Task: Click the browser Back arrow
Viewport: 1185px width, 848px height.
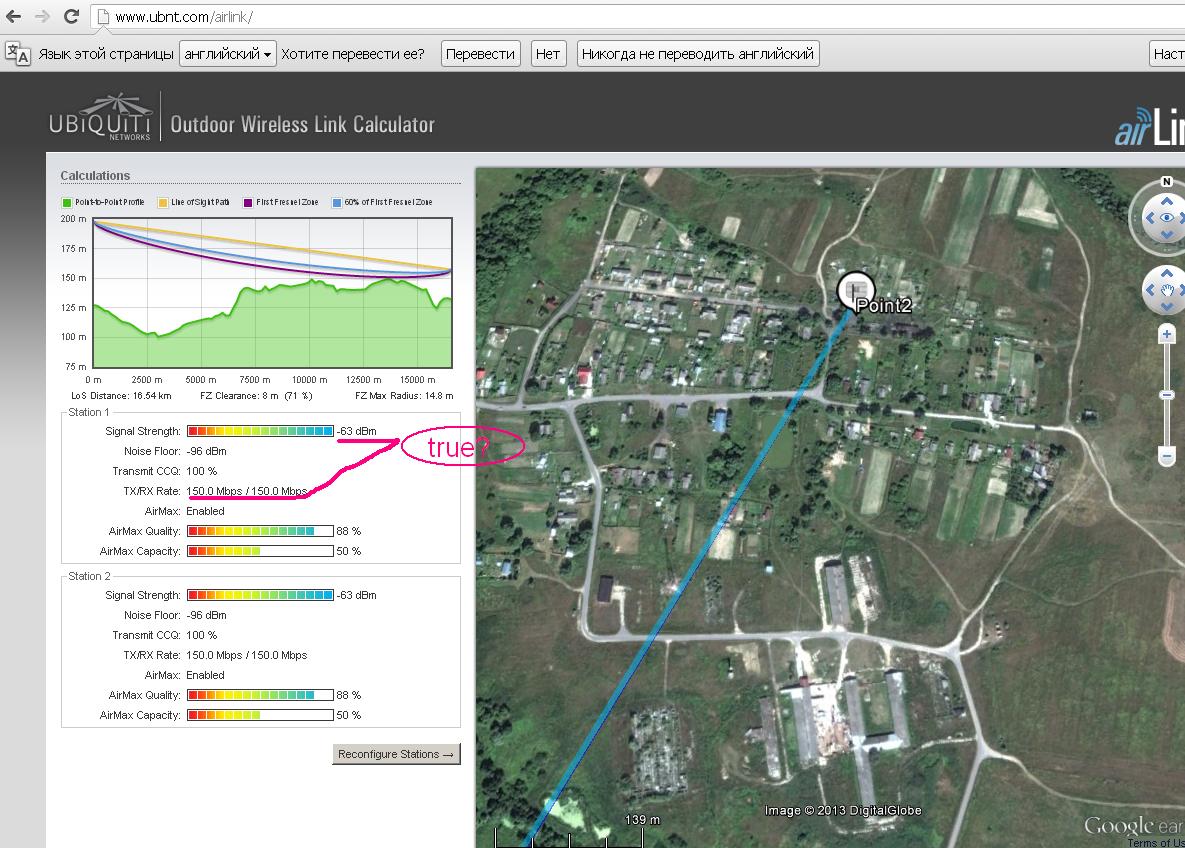Action: 14,17
